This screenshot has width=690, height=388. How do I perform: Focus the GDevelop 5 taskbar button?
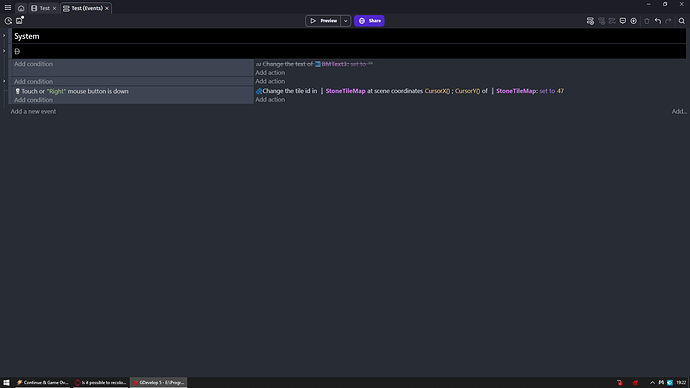click(158, 382)
